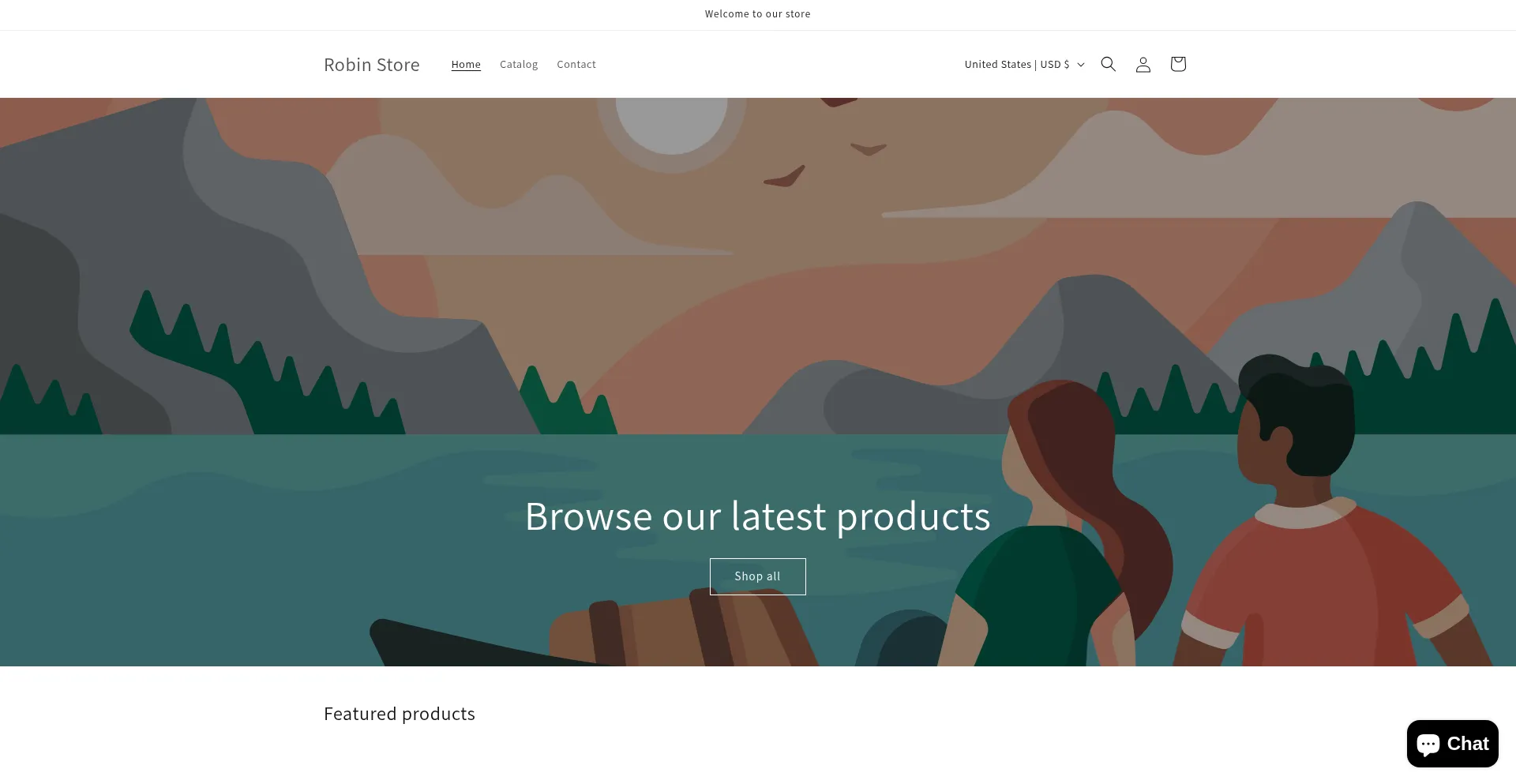1516x784 pixels.
Task: Click the speech bubble icon in Chat widget
Action: [x=1428, y=745]
